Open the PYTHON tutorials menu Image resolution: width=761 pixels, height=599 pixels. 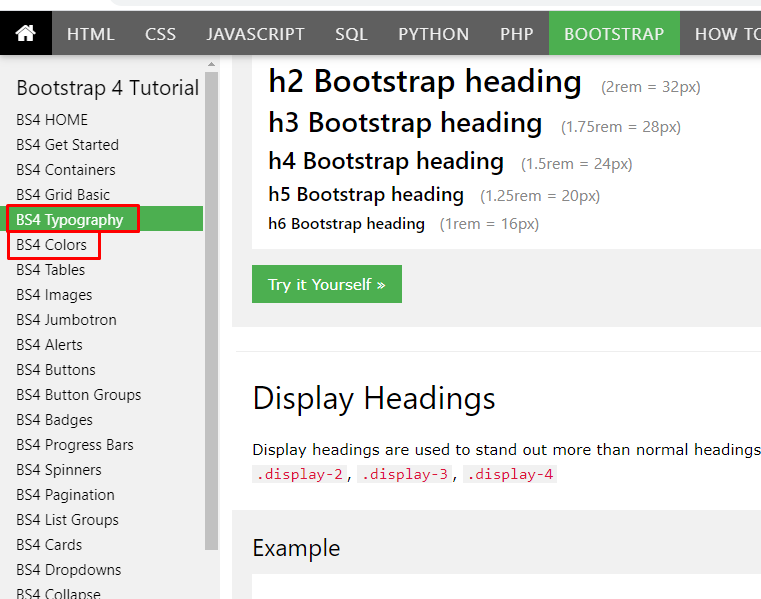434,34
